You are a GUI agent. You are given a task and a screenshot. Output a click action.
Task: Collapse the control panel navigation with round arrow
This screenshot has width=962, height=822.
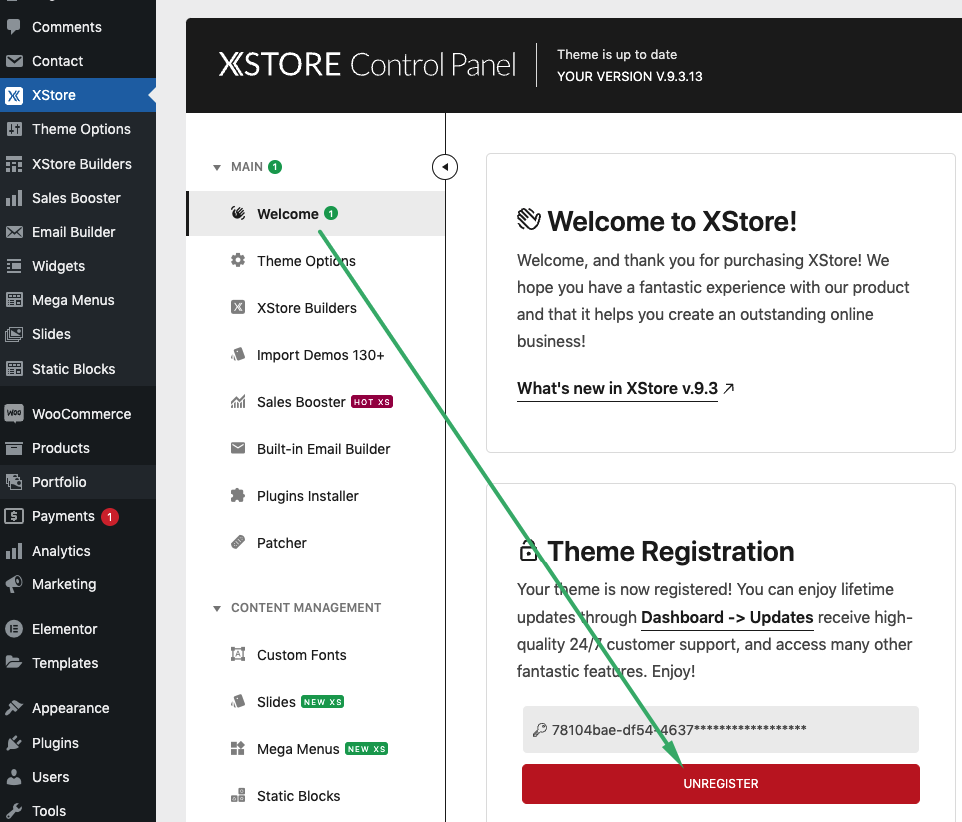pos(445,167)
